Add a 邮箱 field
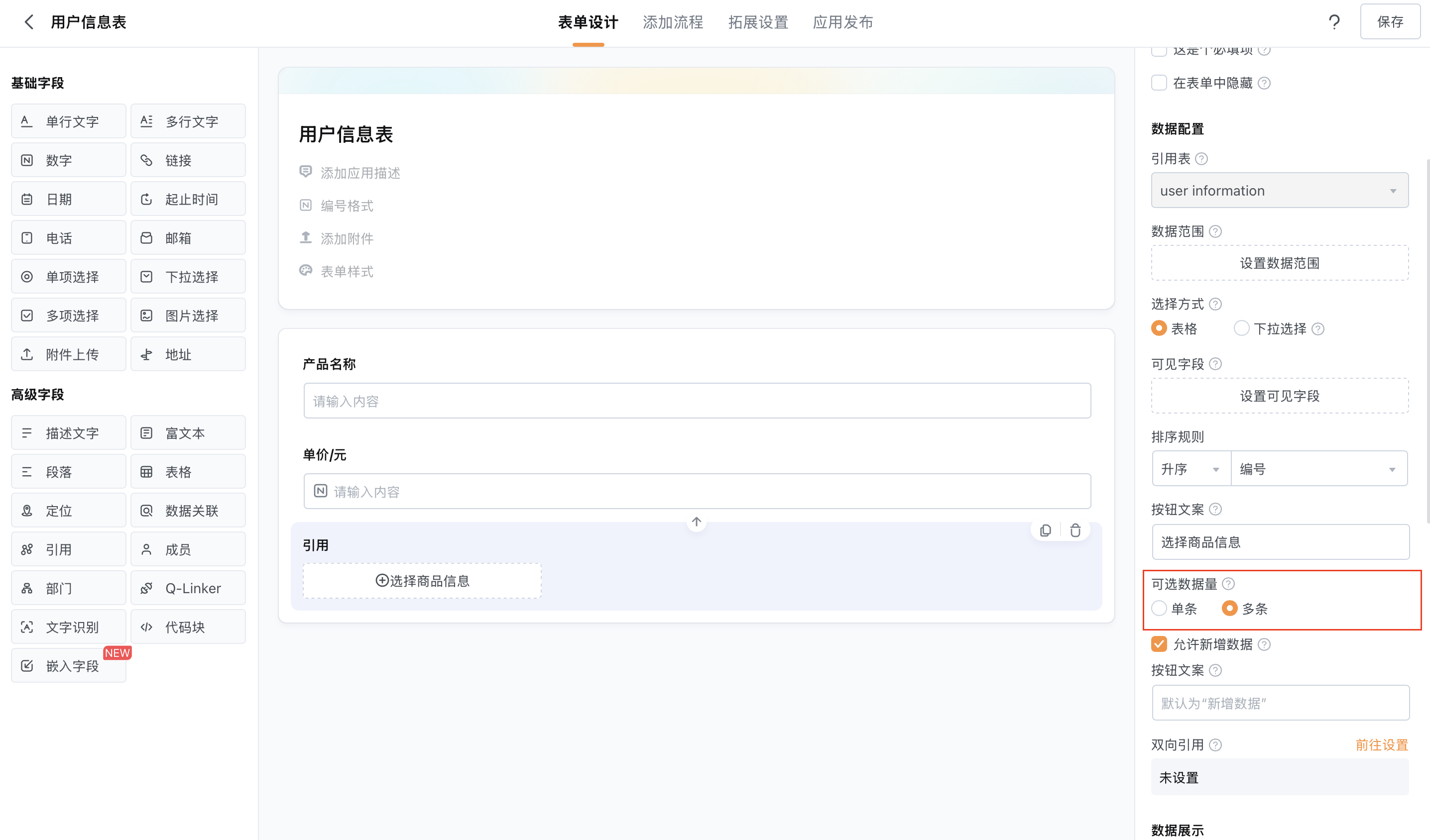 188,238
